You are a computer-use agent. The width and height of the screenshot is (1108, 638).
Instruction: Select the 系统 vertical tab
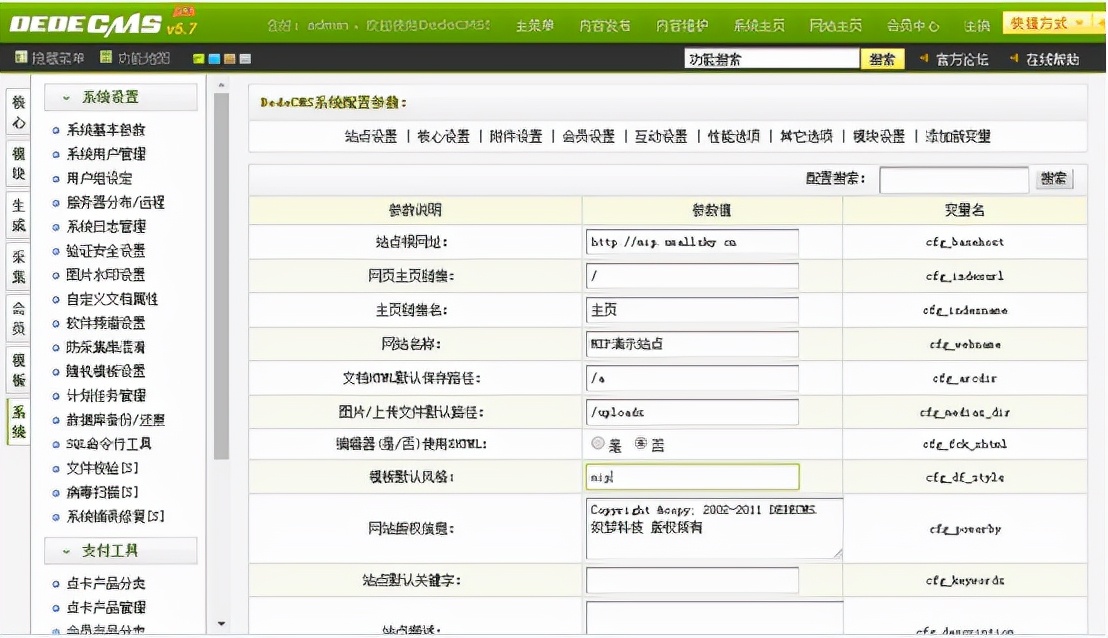coord(18,422)
